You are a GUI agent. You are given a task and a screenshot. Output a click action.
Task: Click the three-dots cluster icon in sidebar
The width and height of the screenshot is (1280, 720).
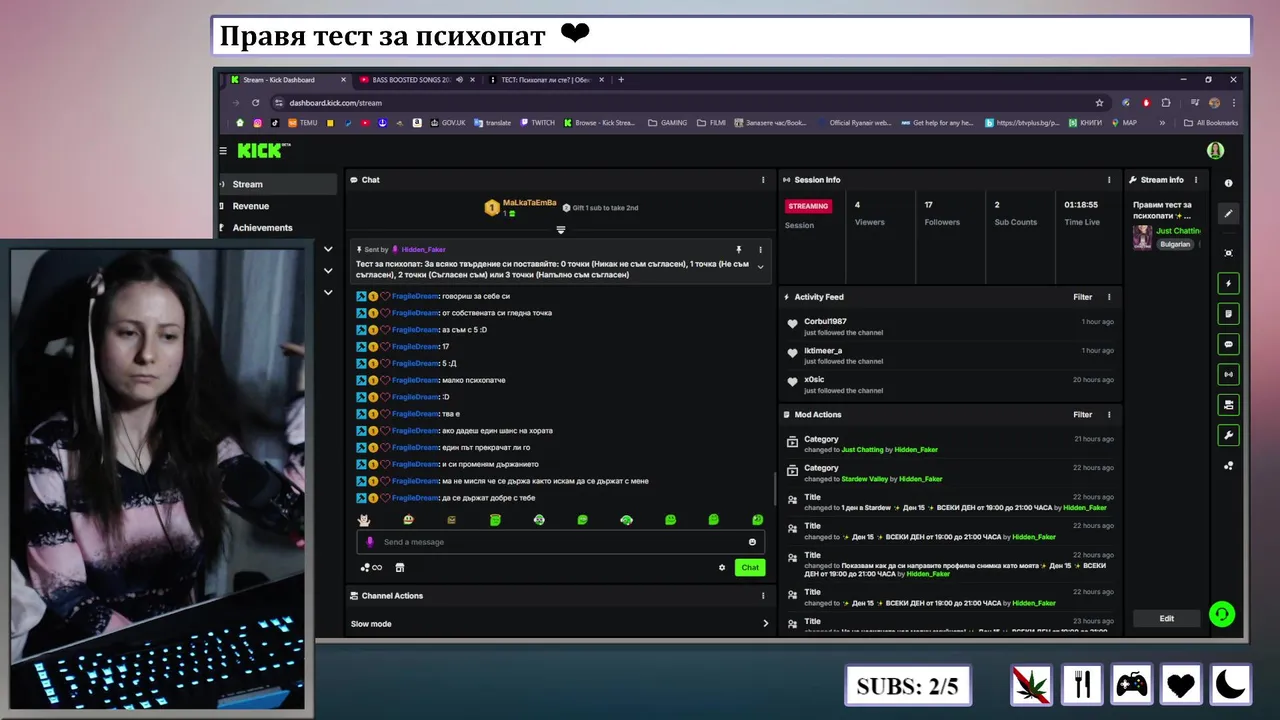(1229, 465)
